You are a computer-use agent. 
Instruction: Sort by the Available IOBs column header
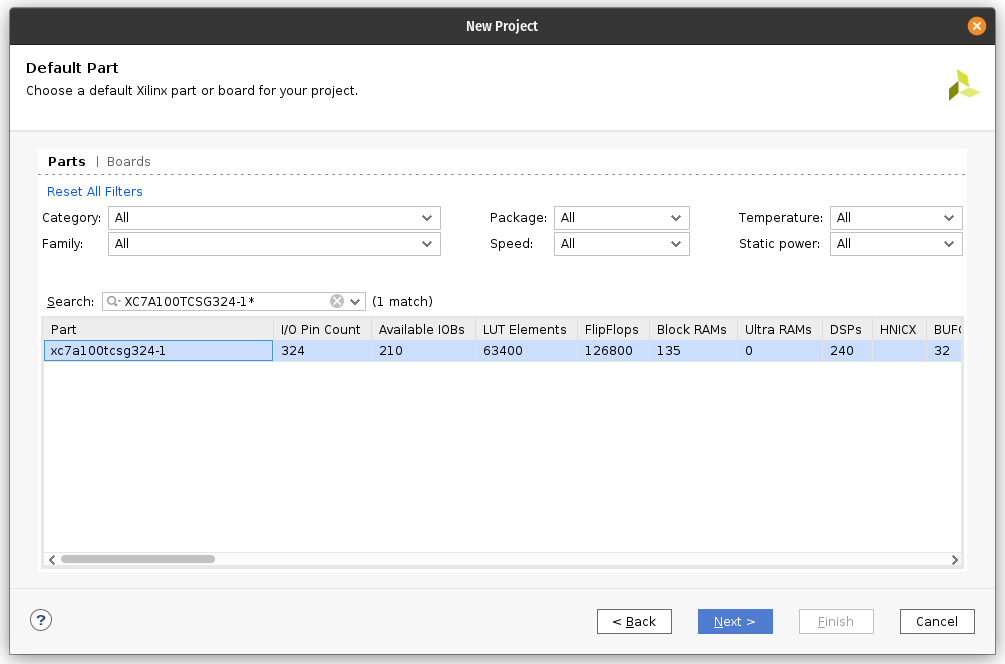tap(423, 329)
